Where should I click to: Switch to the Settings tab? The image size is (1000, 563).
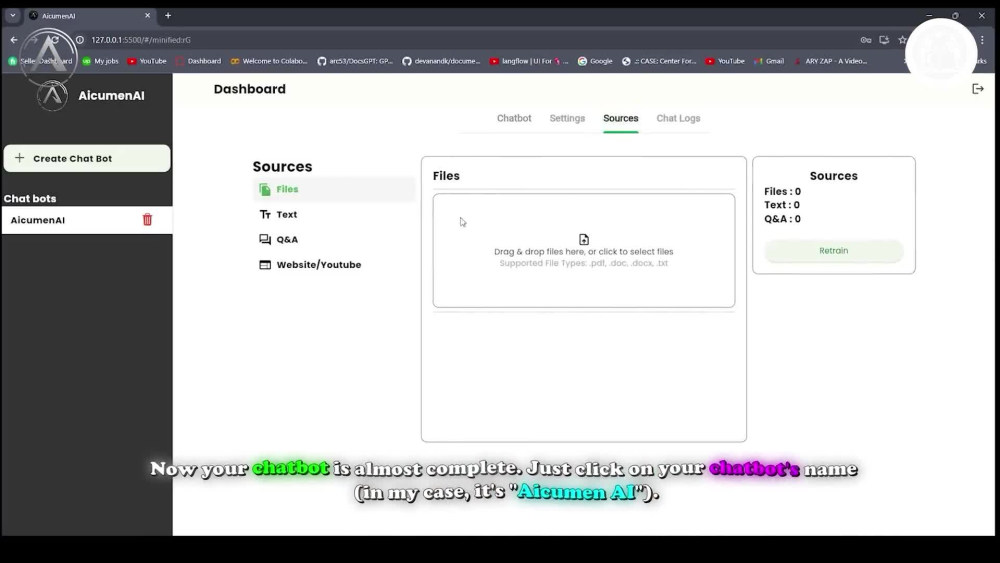(567, 118)
